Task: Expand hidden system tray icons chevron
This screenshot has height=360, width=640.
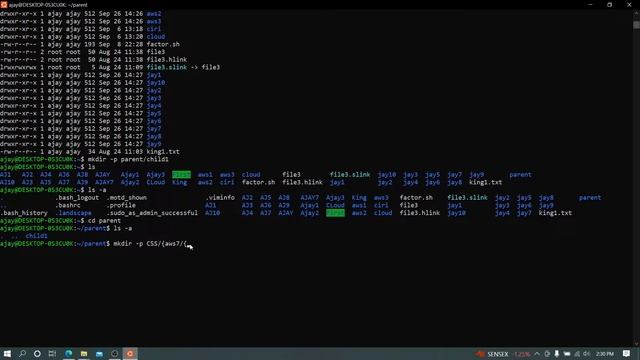Action: [x=537, y=354]
